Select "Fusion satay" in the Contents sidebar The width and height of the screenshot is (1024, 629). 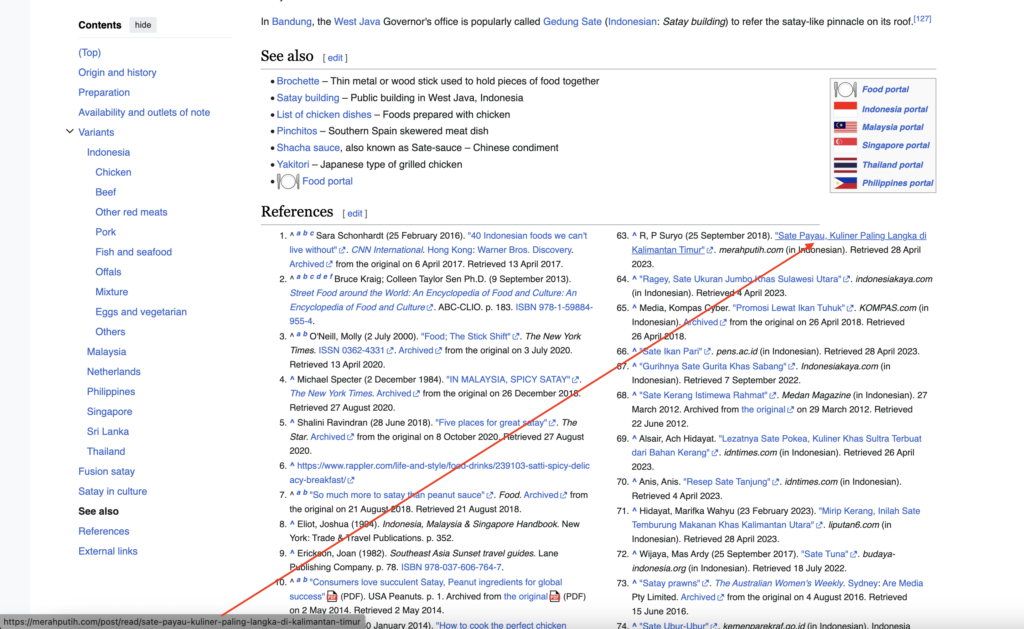(x=106, y=471)
